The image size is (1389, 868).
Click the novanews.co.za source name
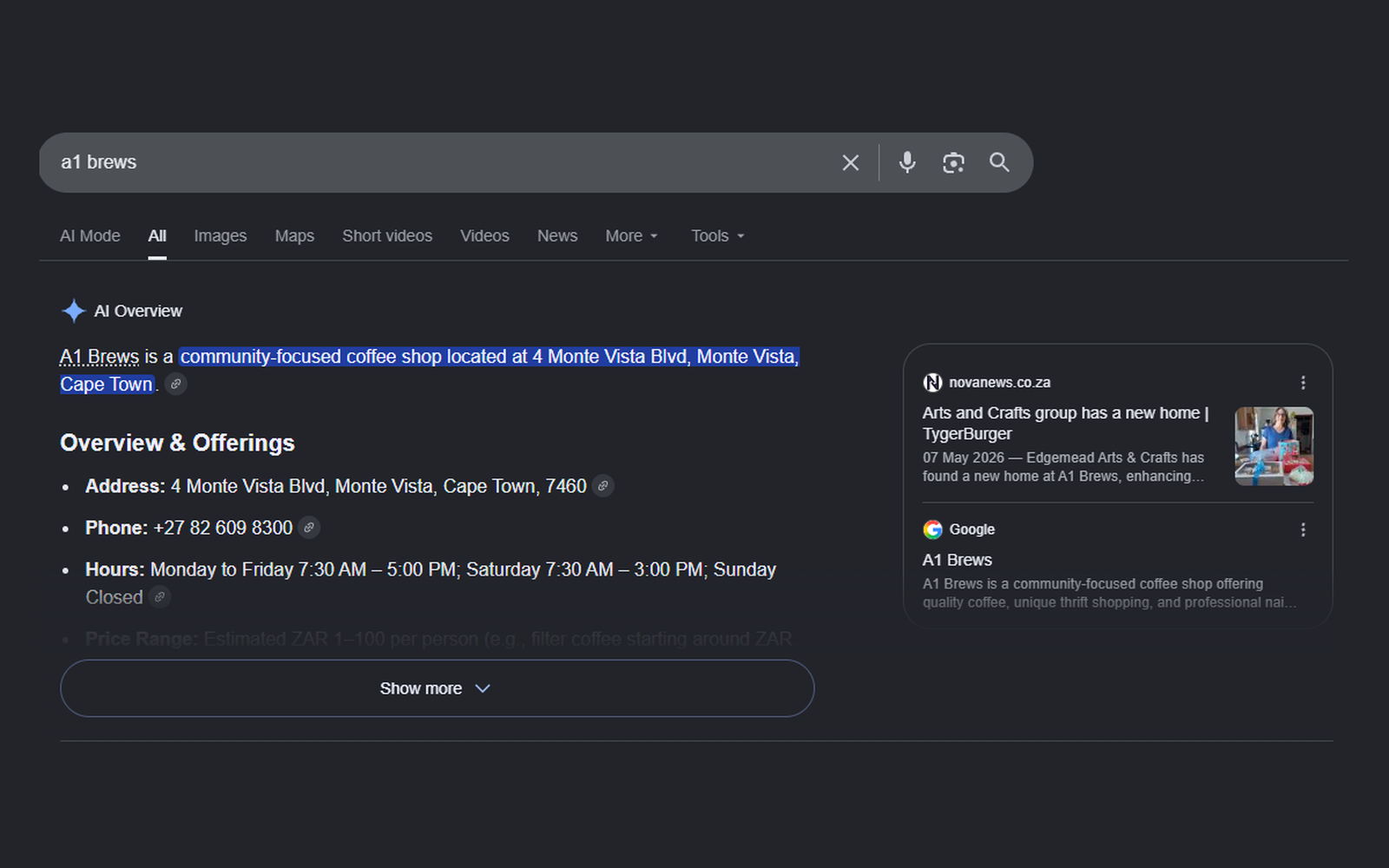[1000, 383]
